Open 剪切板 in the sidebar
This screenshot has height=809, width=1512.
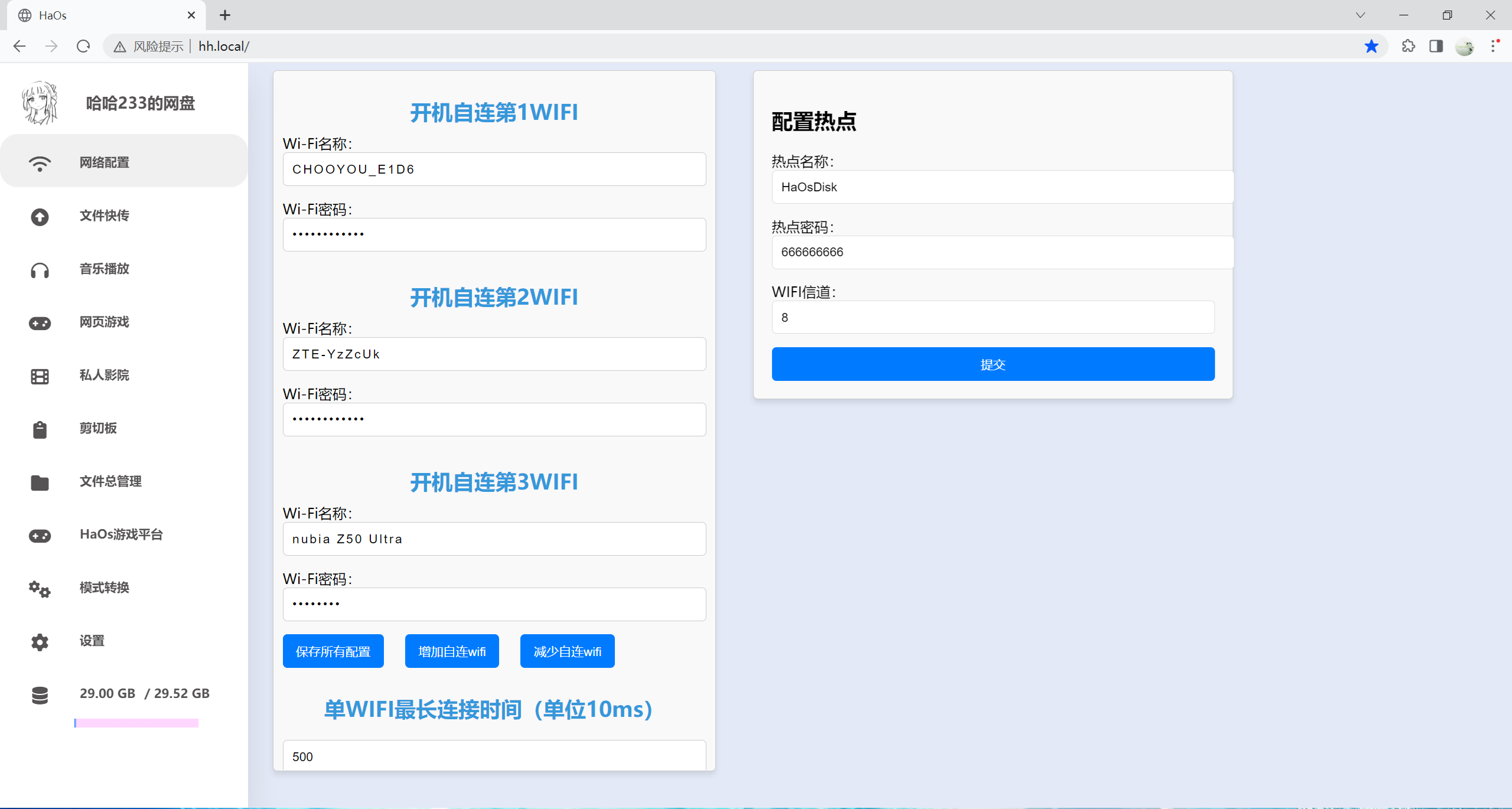click(124, 428)
